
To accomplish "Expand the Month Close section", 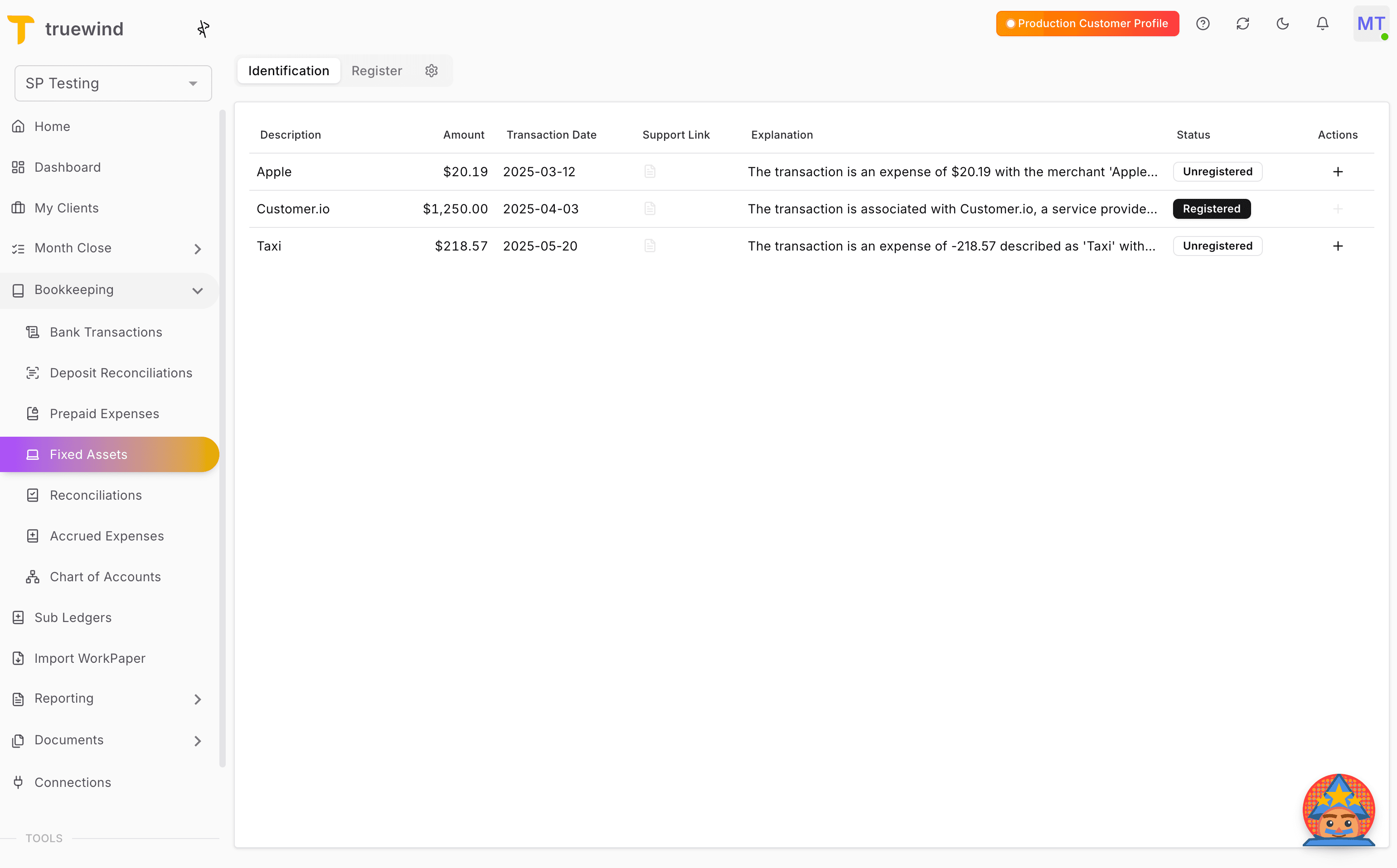I will tap(198, 249).
